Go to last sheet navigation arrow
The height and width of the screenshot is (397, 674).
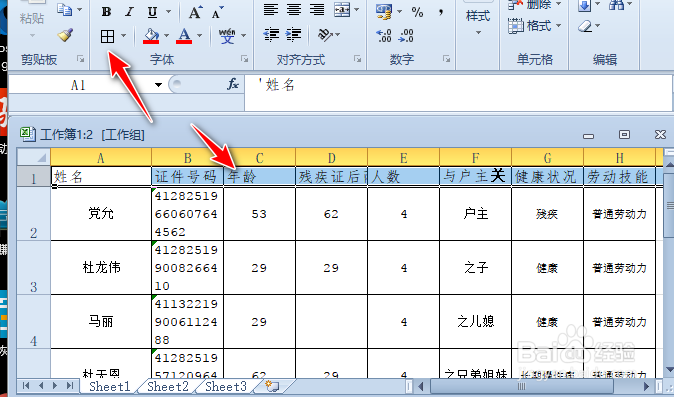point(69,385)
